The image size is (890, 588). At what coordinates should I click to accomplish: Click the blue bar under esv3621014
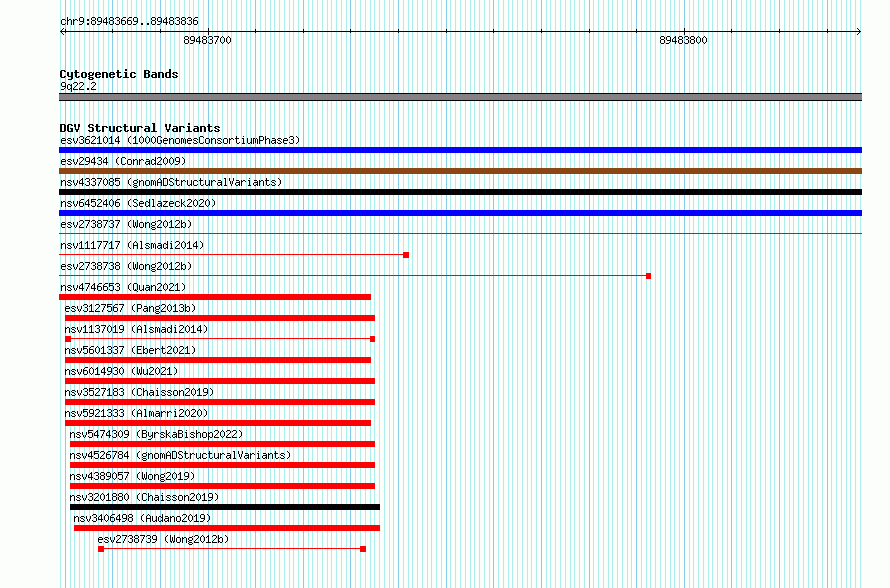pyautogui.click(x=460, y=150)
